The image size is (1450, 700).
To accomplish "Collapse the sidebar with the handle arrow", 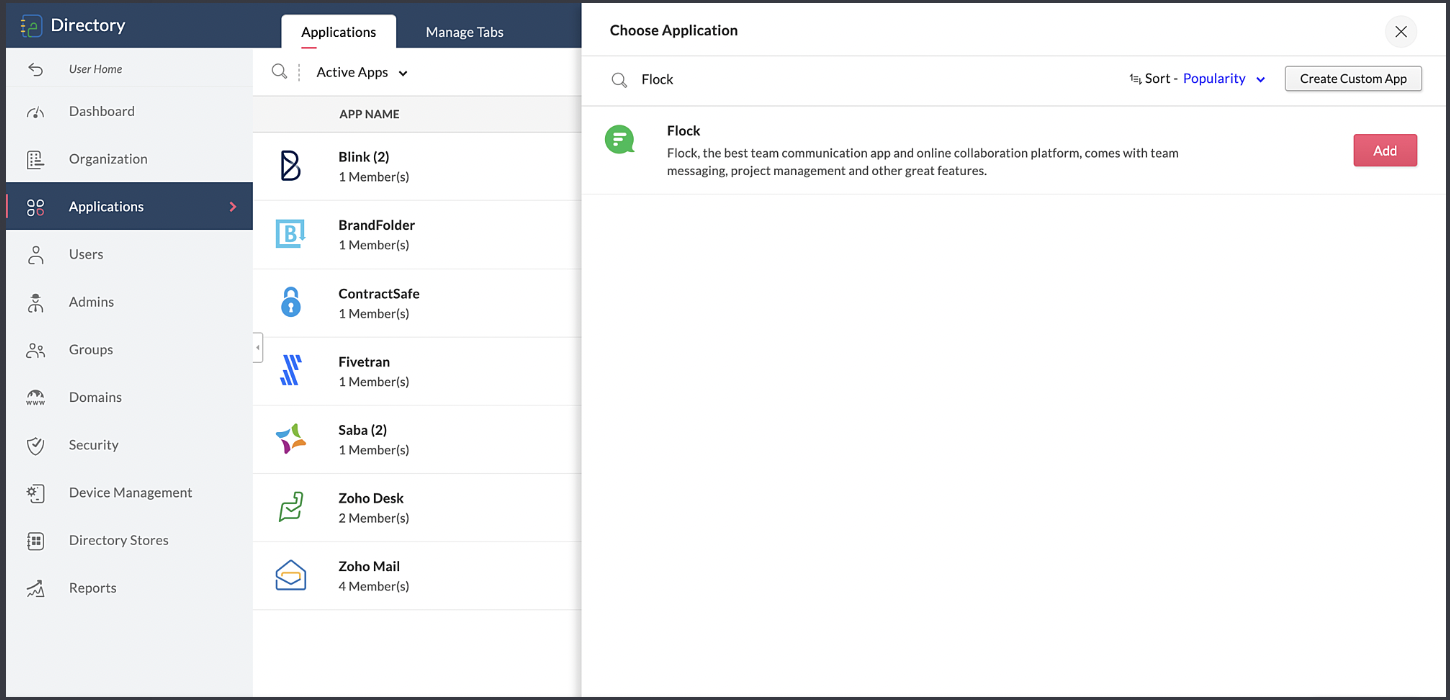I will pyautogui.click(x=258, y=347).
